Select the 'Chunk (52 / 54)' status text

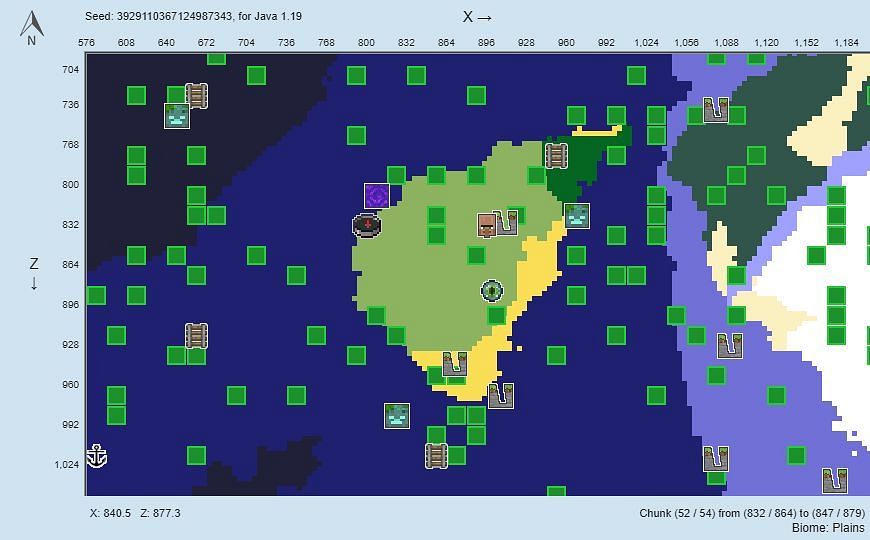point(752,513)
